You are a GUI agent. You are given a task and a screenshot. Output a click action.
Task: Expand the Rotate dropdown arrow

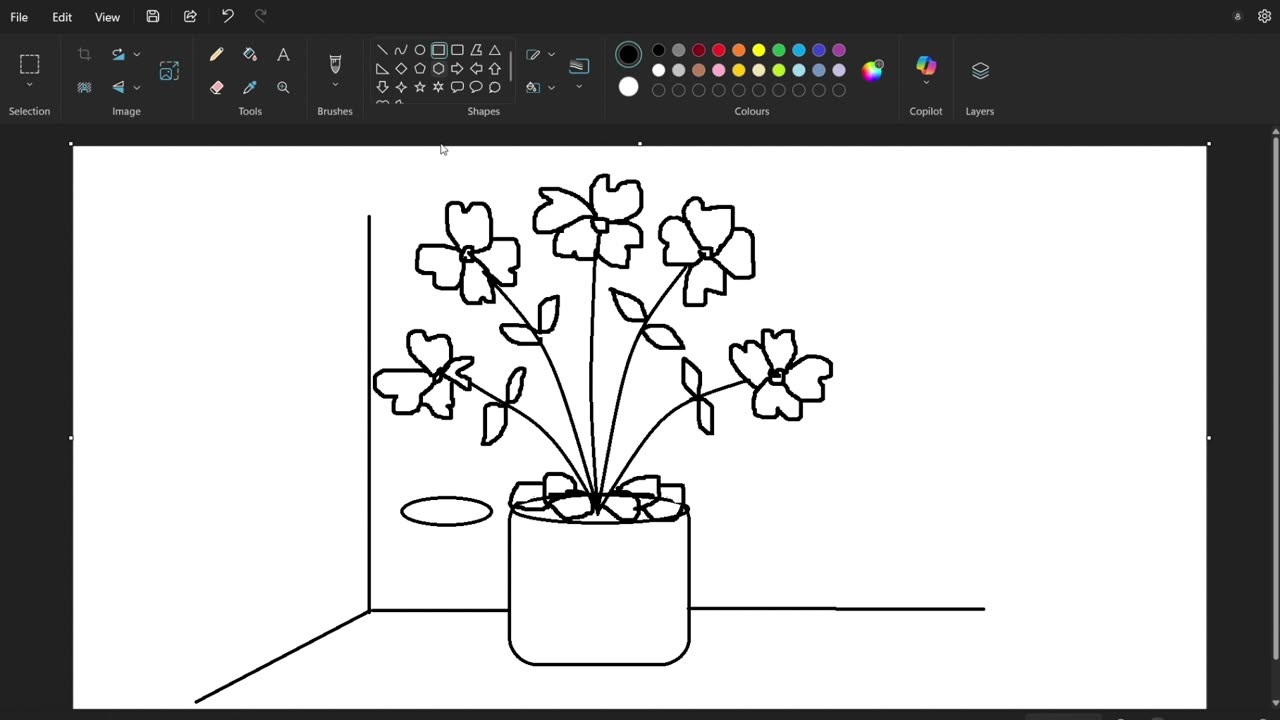pos(137,54)
